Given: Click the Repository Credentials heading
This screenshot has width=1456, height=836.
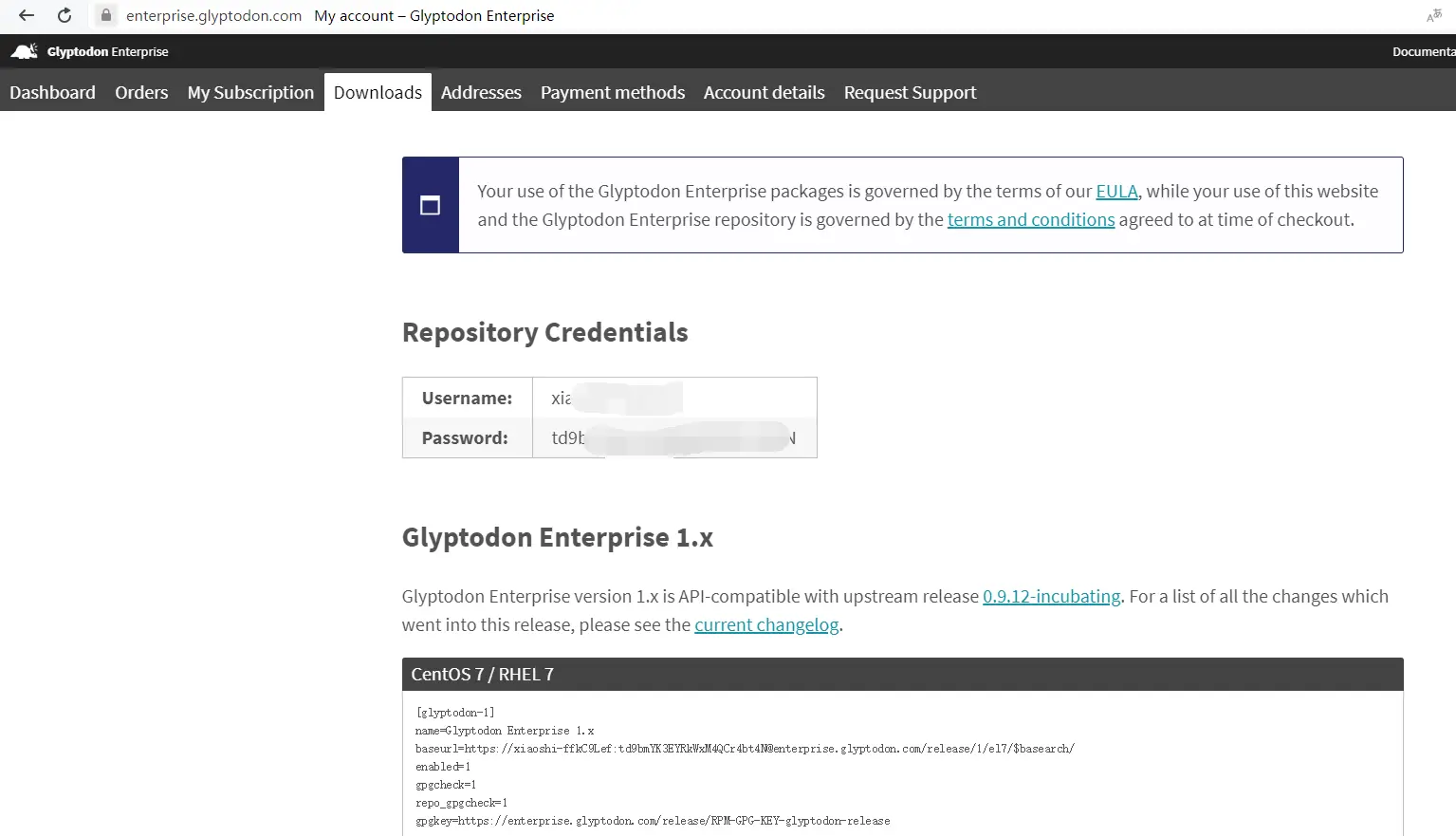Looking at the screenshot, I should 545,332.
